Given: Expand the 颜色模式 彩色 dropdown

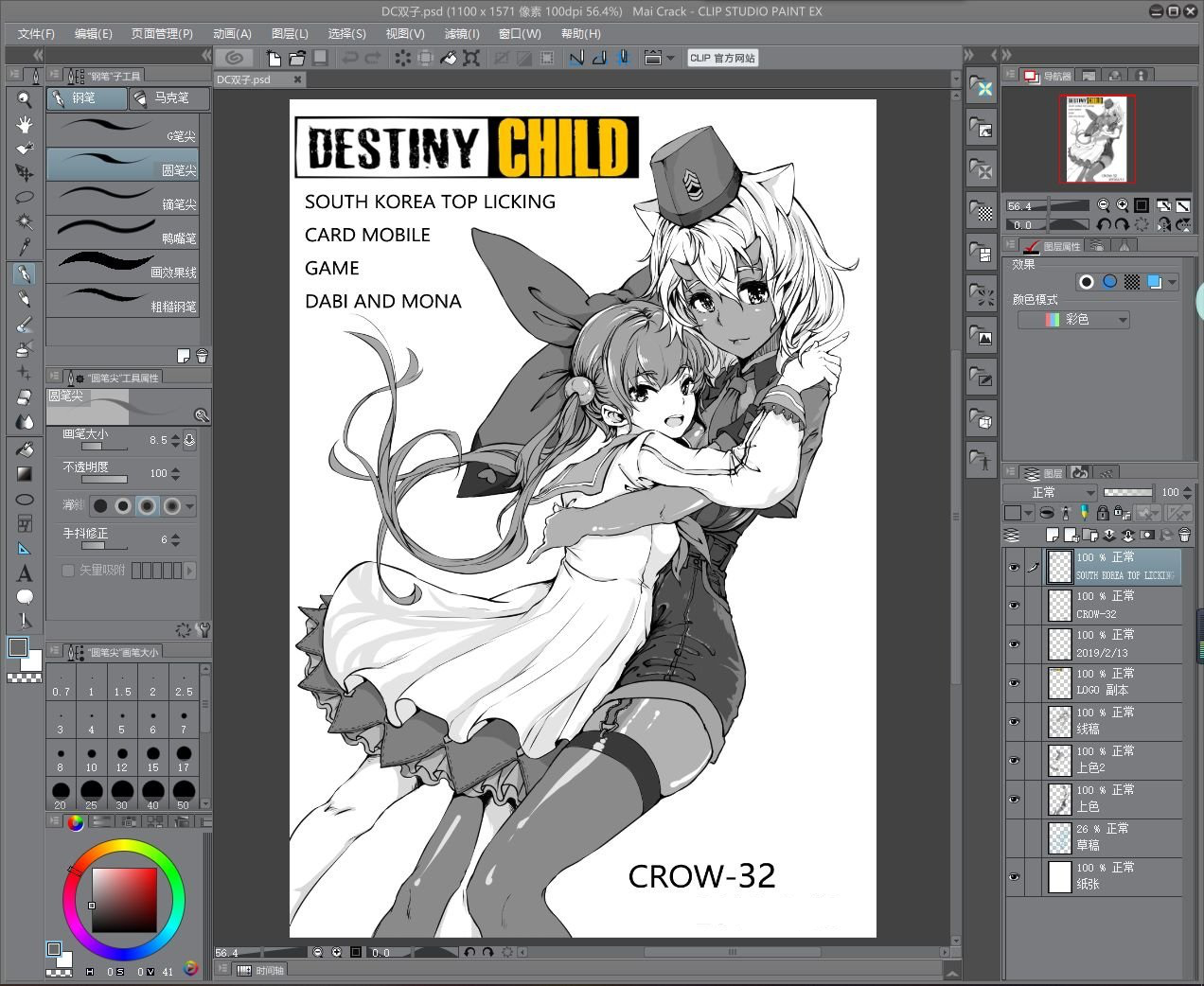Looking at the screenshot, I should pos(1073,320).
